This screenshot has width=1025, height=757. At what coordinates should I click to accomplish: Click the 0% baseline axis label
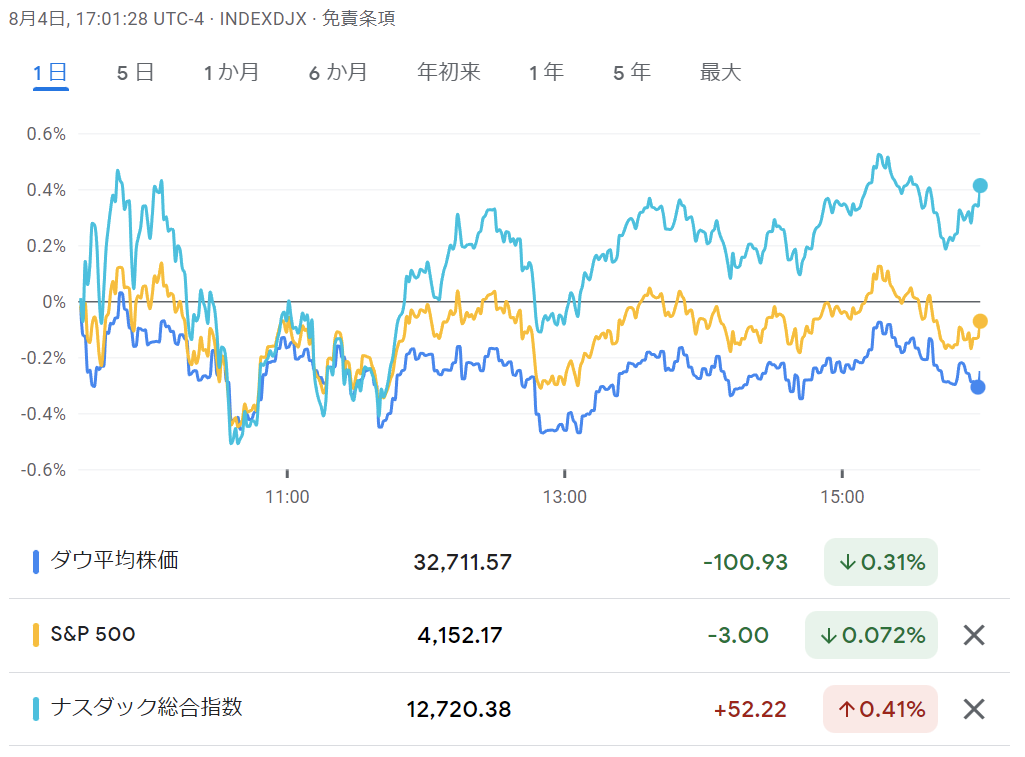[54, 302]
